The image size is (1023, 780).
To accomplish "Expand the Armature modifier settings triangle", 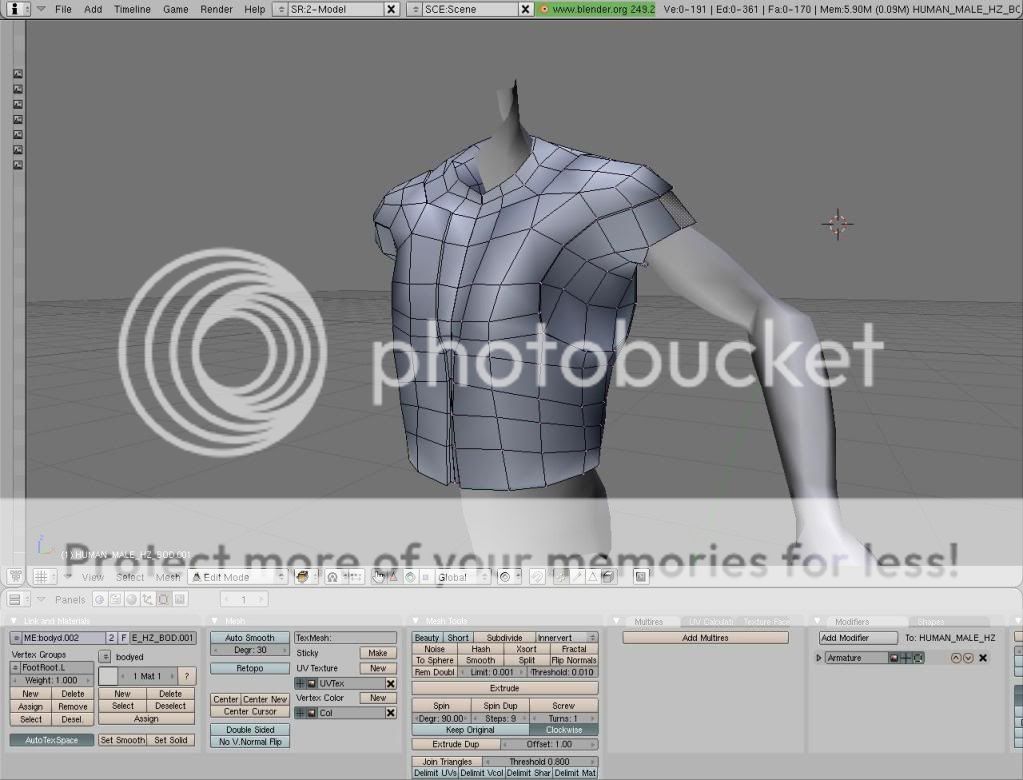I will [819, 658].
